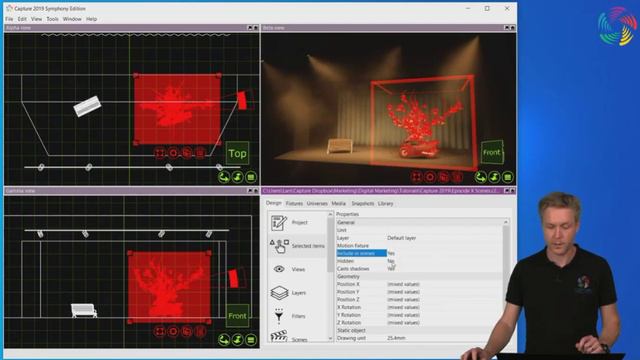
Task: Collapse the Geometry section header
Action: click(x=419, y=276)
